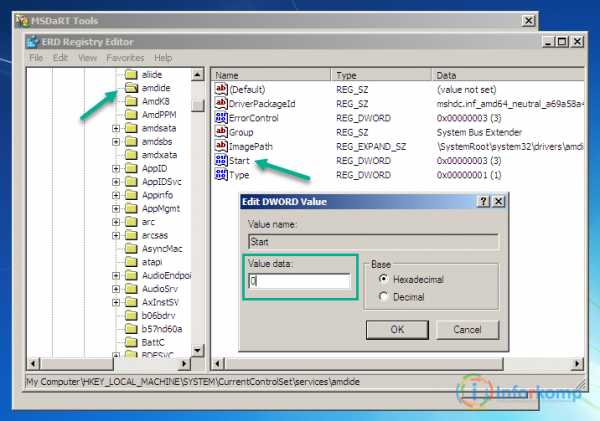
Task: Click the Appinfo folder icon
Action: [x=131, y=195]
